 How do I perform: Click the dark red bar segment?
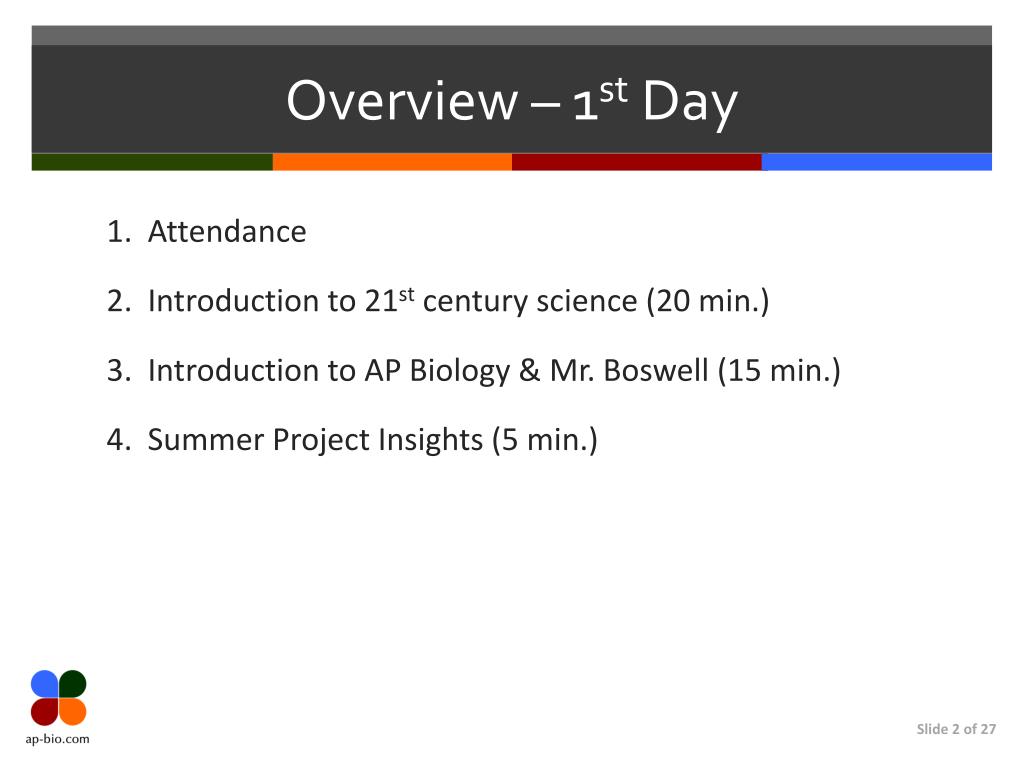pos(637,162)
